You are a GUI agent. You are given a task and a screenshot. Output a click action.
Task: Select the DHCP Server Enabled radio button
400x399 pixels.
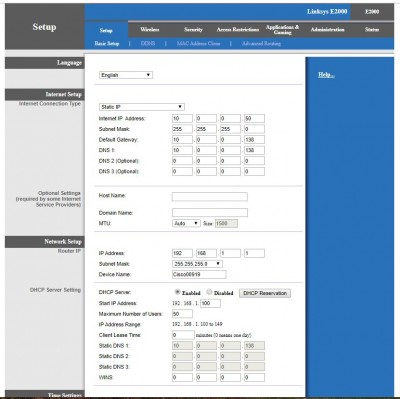(x=177, y=292)
